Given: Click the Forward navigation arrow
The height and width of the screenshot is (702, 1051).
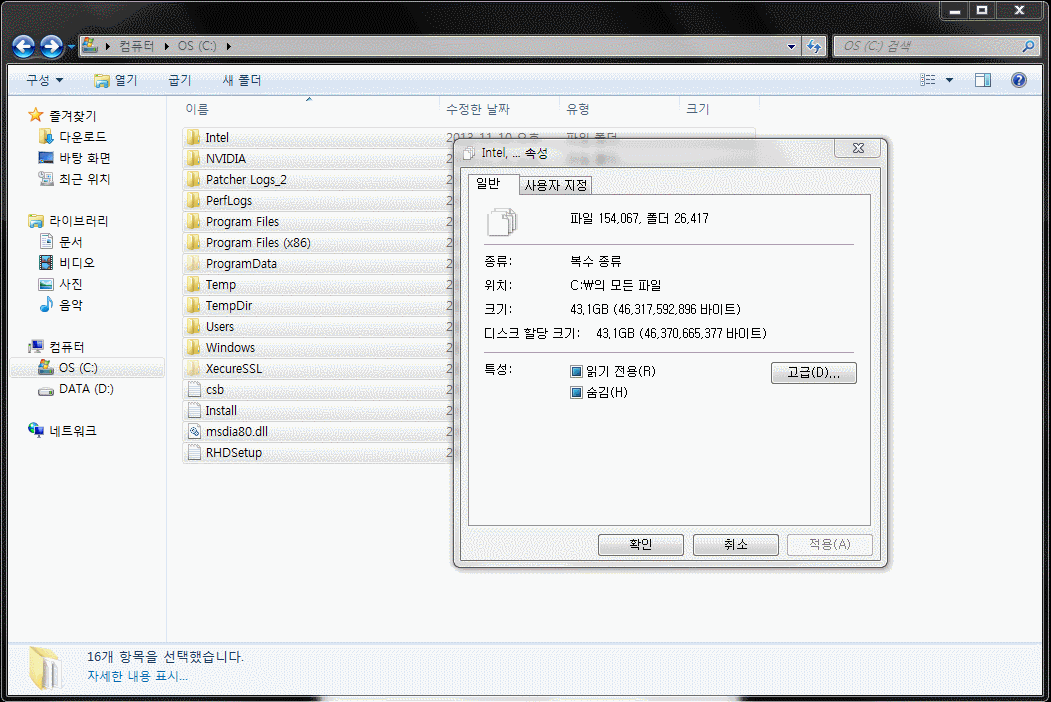Looking at the screenshot, I should pyautogui.click(x=51, y=46).
